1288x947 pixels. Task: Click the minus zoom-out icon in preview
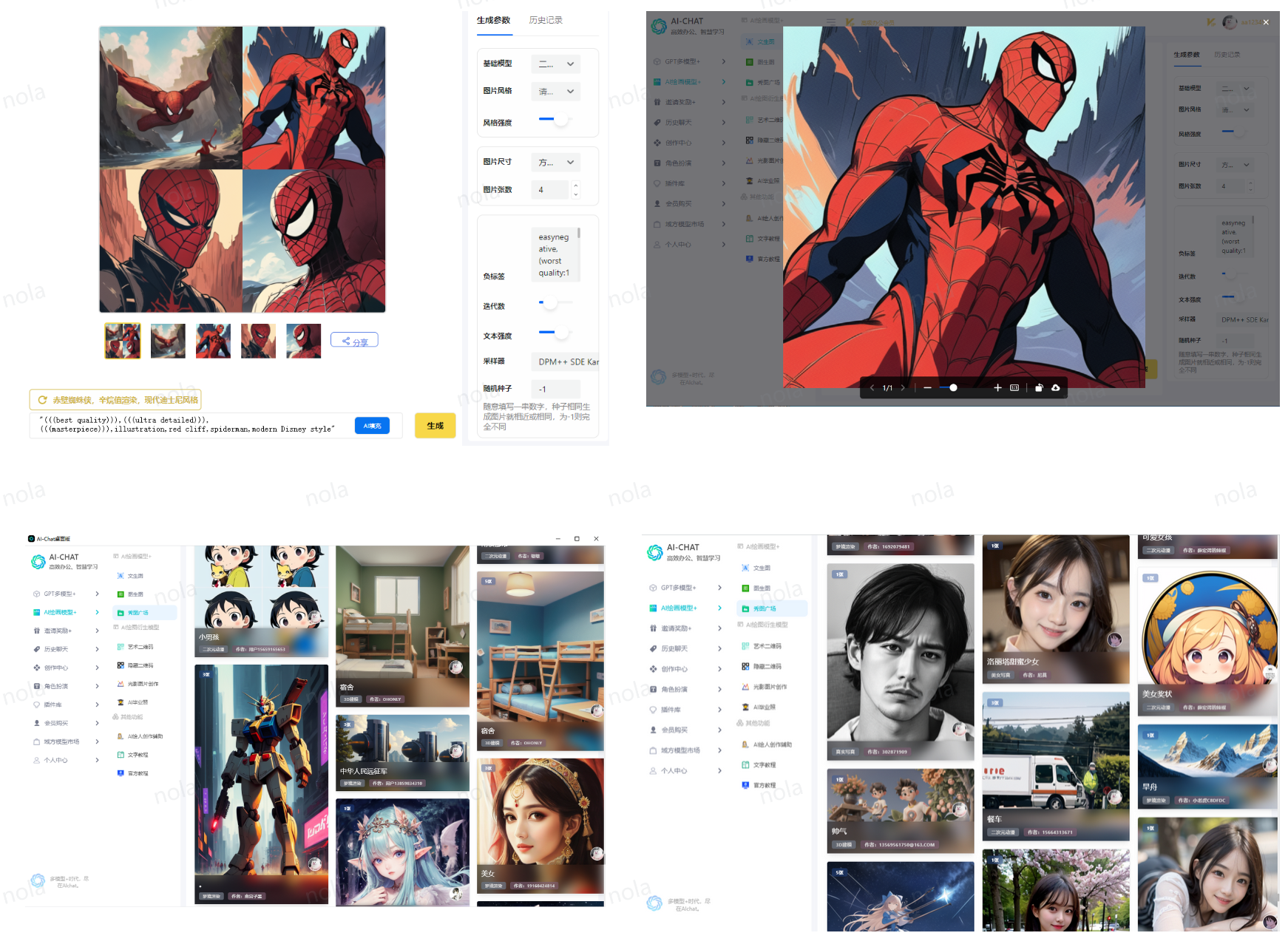(x=927, y=387)
